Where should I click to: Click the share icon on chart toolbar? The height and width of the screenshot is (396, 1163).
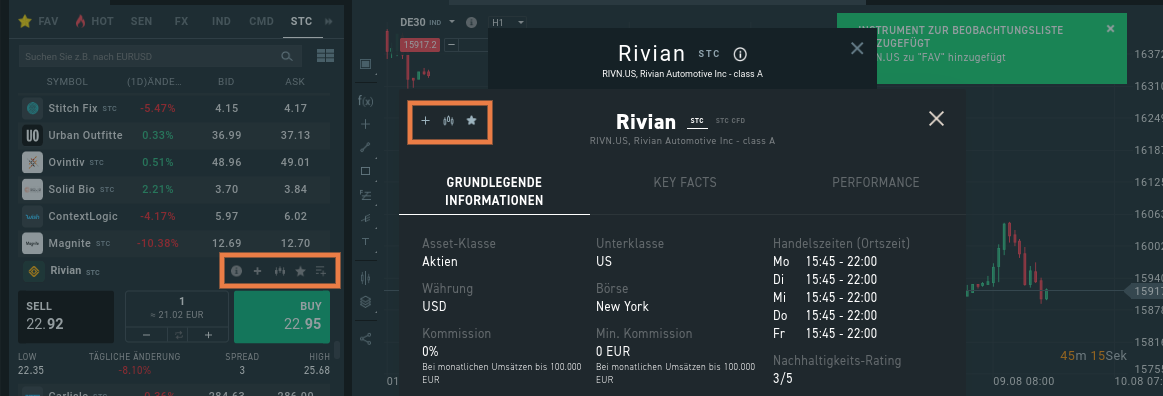click(x=365, y=338)
